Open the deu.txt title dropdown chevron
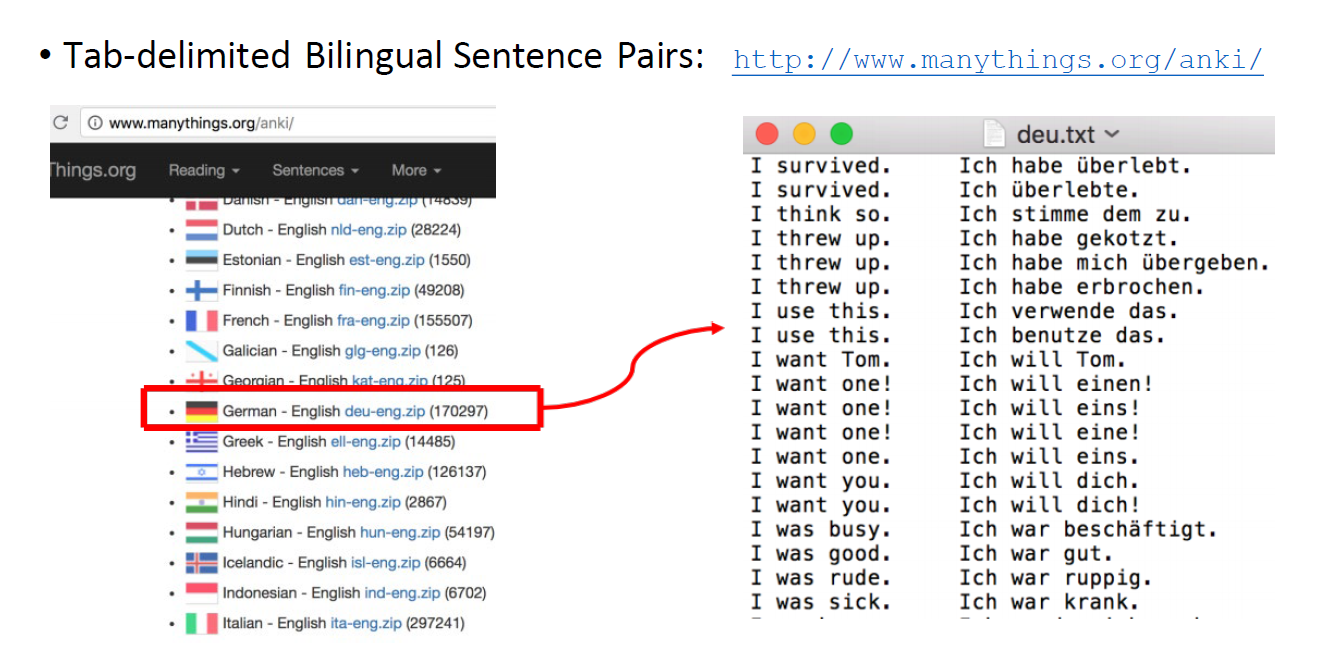This screenshot has height=666, width=1332. (x=1112, y=134)
